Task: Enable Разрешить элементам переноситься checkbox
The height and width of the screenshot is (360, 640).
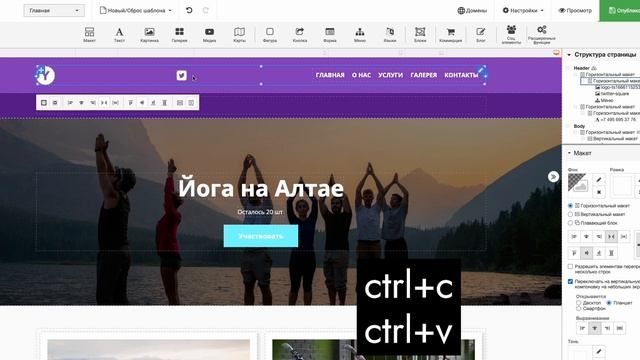Action: click(571, 267)
